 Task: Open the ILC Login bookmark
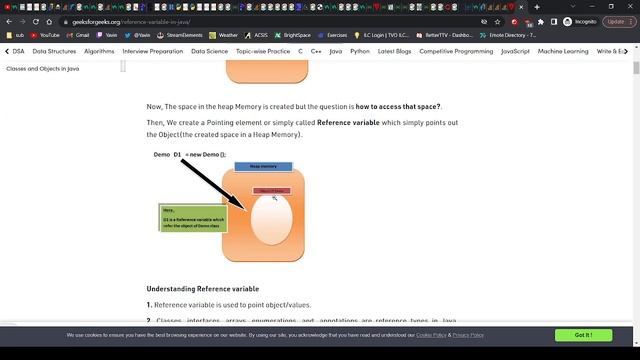point(381,36)
